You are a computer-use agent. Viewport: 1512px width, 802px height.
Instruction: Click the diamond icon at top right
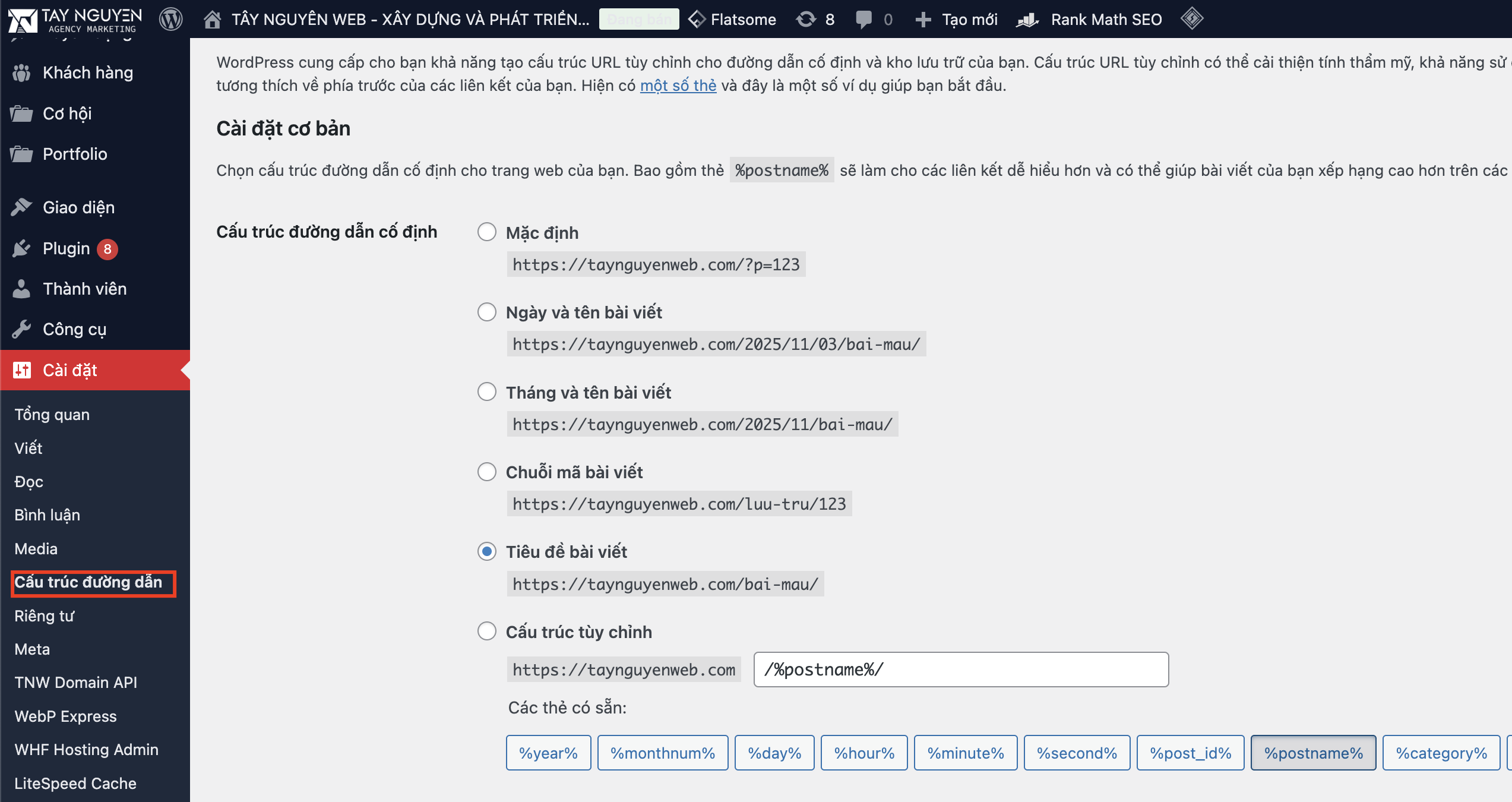tap(1192, 18)
